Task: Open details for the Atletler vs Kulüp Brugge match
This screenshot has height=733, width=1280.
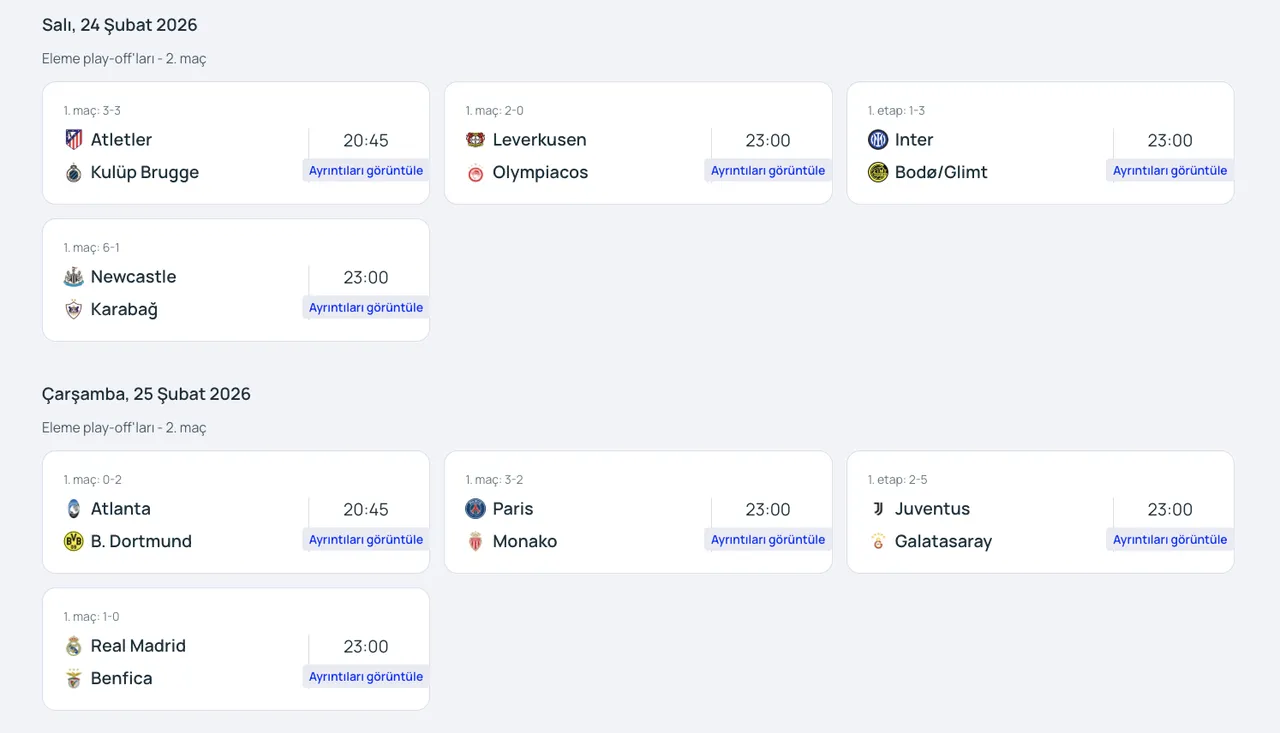Action: [364, 170]
